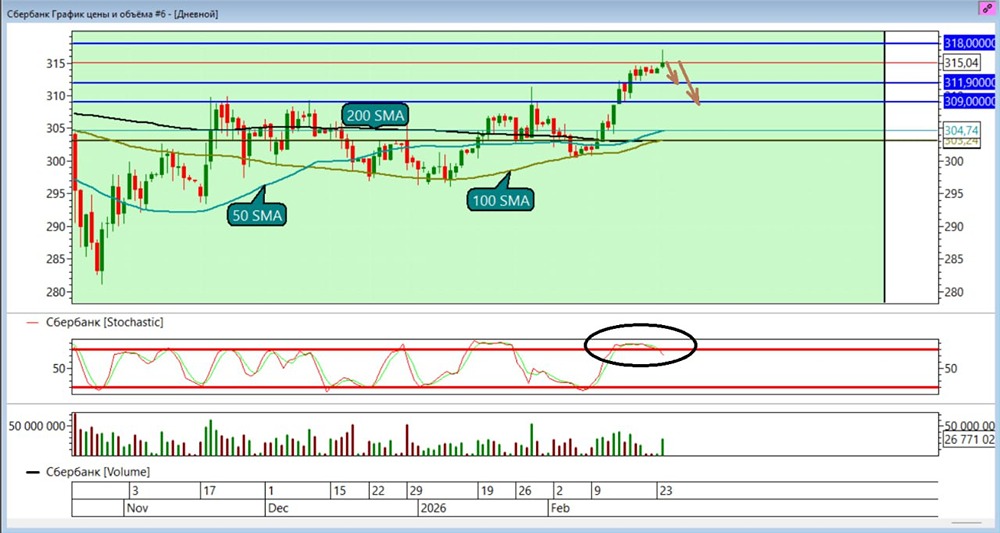Click the Nov month label on time axis
Image resolution: width=1000 pixels, height=533 pixels.
click(x=138, y=508)
